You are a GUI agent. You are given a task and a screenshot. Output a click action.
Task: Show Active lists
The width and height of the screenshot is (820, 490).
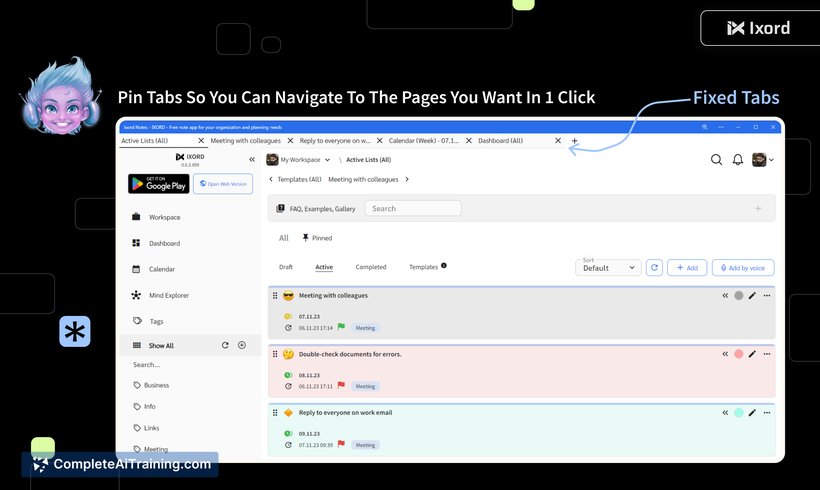(324, 267)
